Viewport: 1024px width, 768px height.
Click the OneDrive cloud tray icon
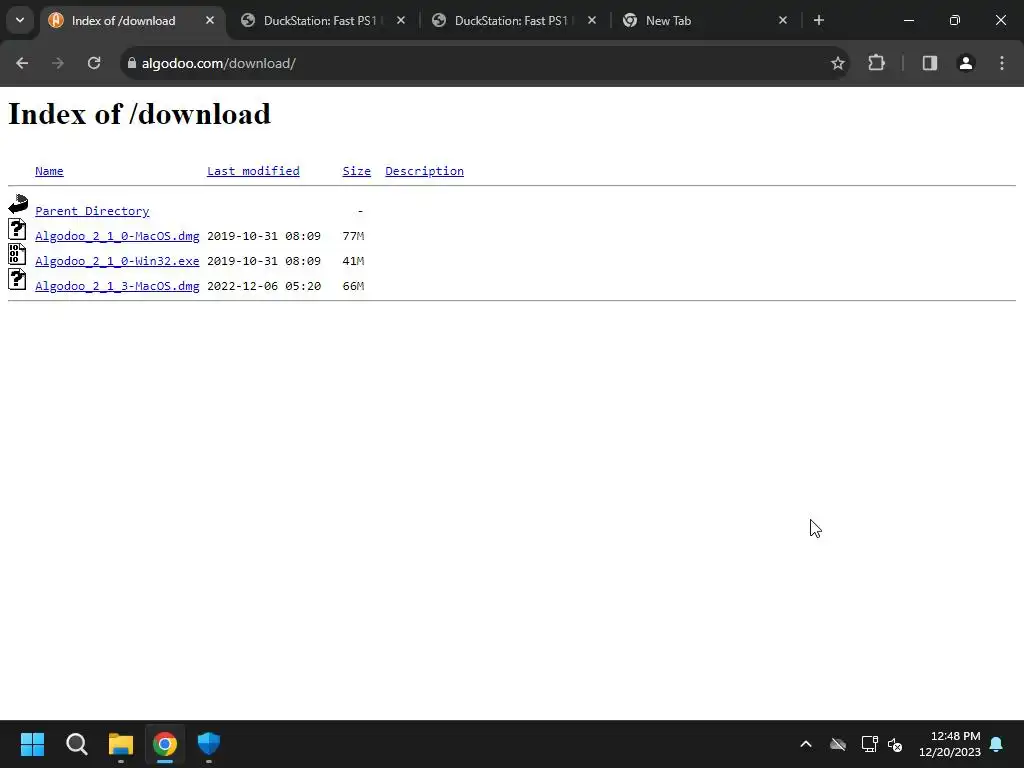click(x=838, y=744)
